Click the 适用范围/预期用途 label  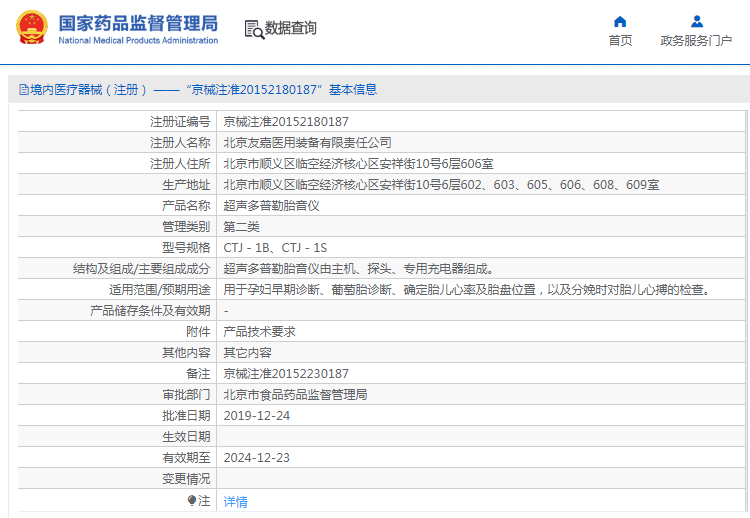tap(160, 290)
